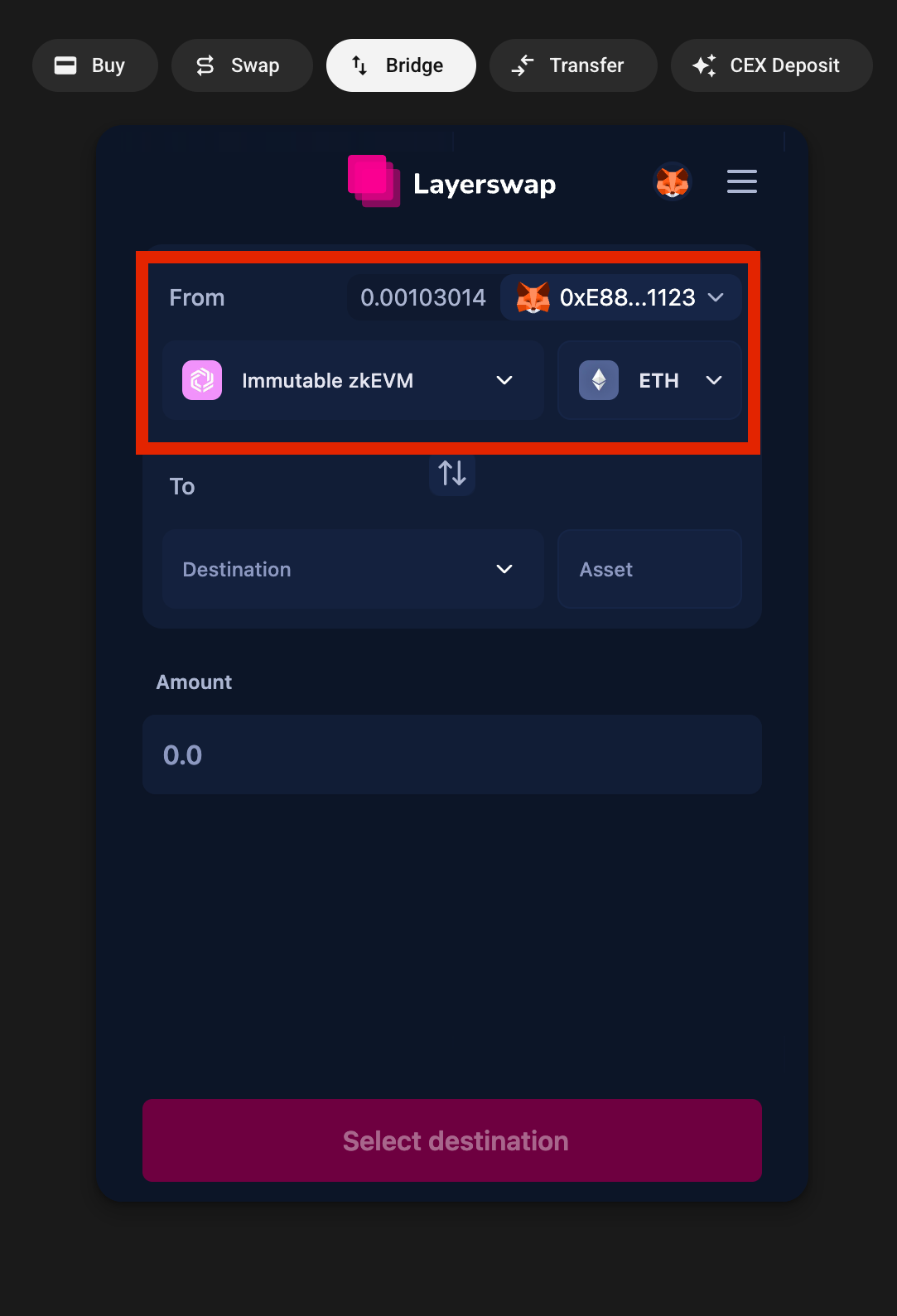The image size is (897, 1316).
Task: Click the pink Layerswap logo
Action: tap(374, 181)
